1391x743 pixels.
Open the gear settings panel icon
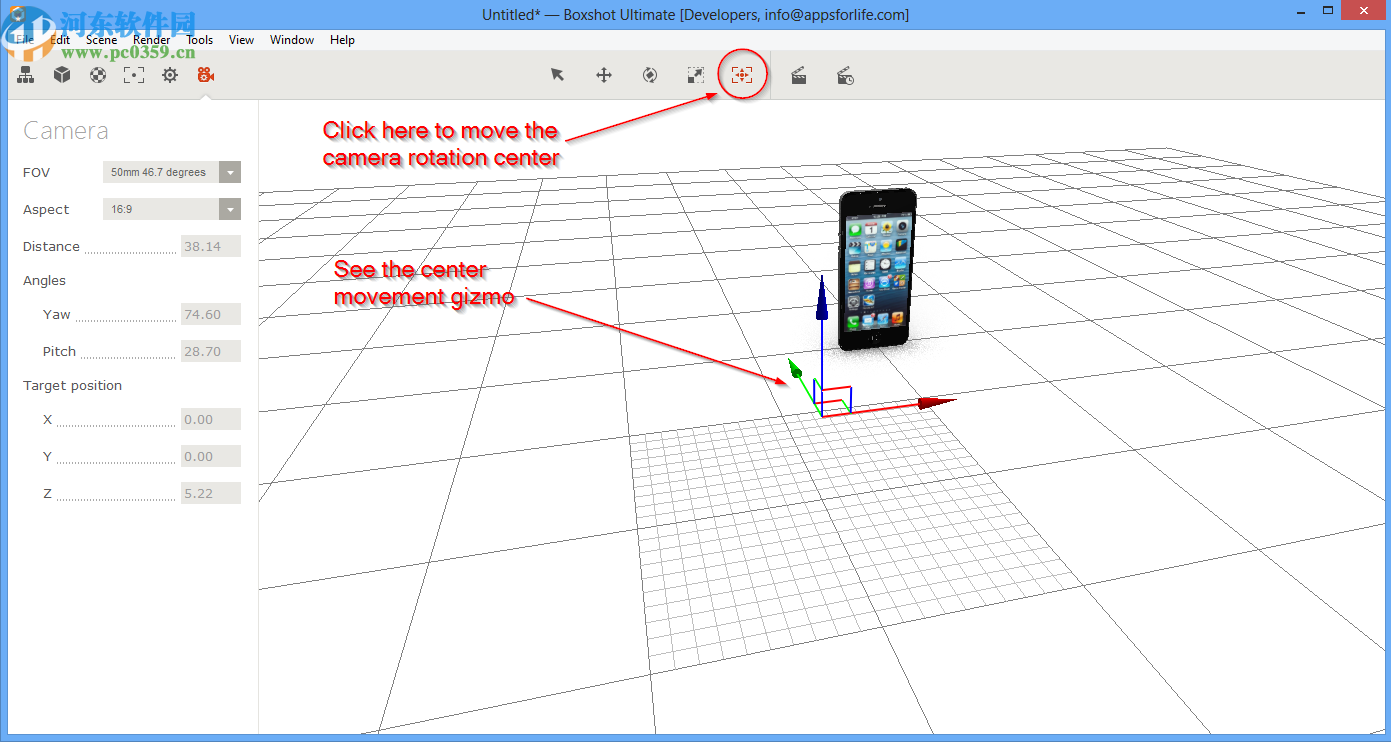[170, 75]
